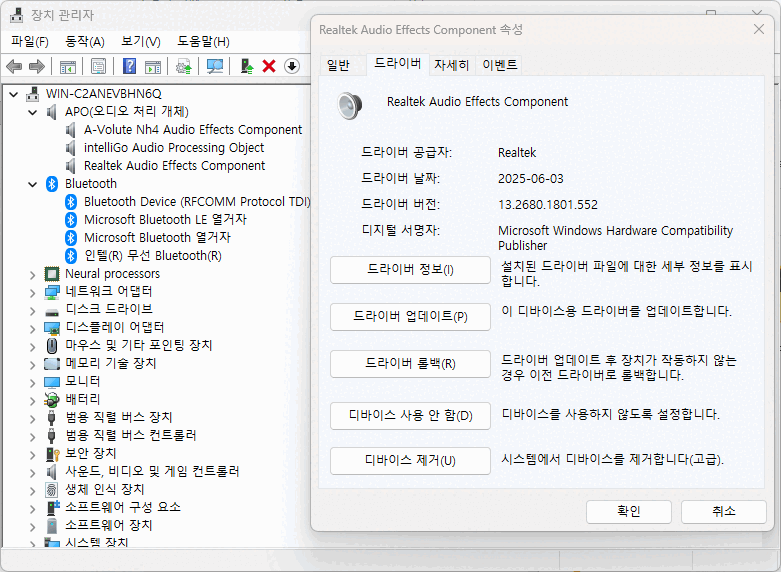Click the speaker icon for A-Volute Nh4 component
The width and height of the screenshot is (781, 572).
[71, 130]
